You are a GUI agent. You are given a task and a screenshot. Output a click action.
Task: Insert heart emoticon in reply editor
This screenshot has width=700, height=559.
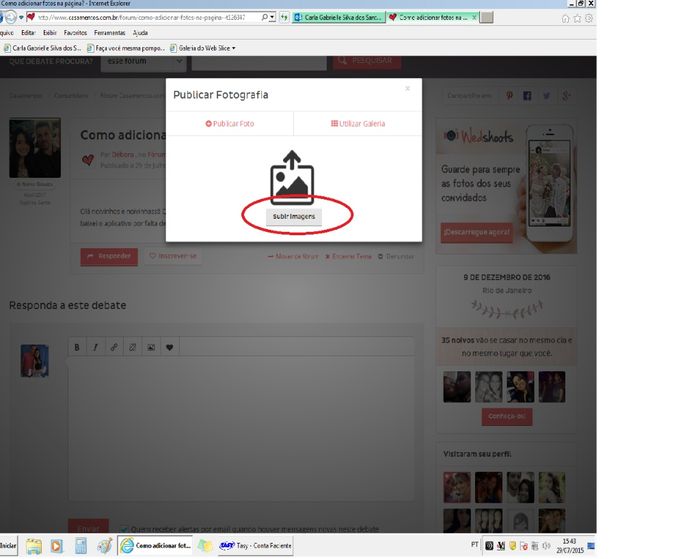(x=170, y=347)
